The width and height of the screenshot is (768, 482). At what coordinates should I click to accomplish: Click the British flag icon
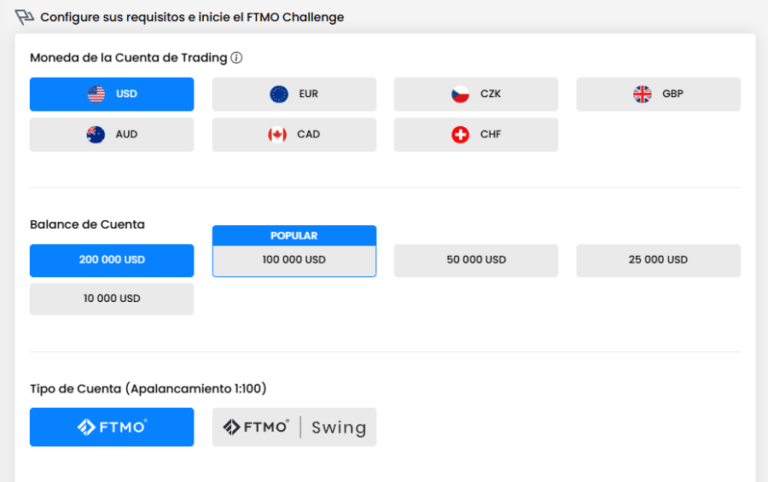coord(642,94)
